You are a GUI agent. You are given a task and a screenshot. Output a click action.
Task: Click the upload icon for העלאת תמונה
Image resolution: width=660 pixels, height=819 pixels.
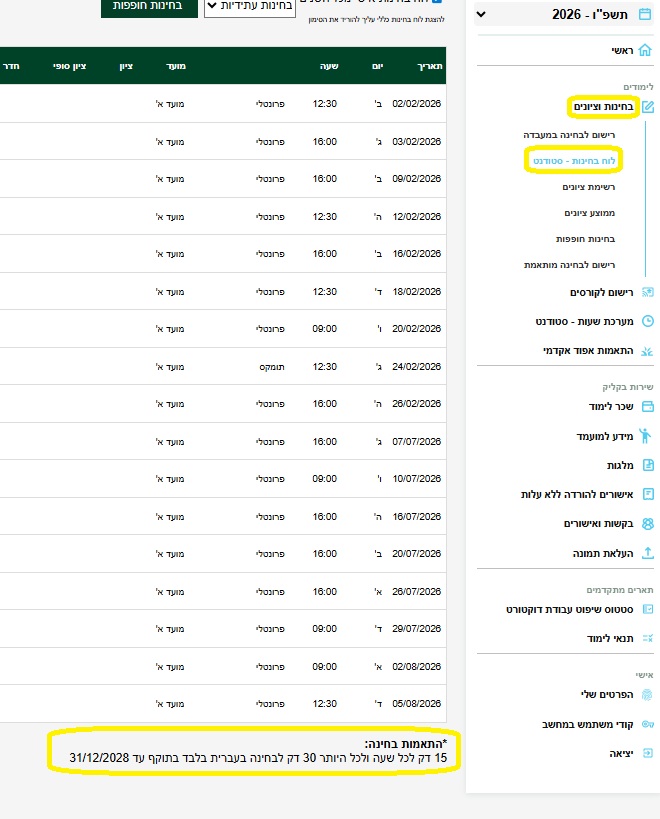[x=648, y=552]
